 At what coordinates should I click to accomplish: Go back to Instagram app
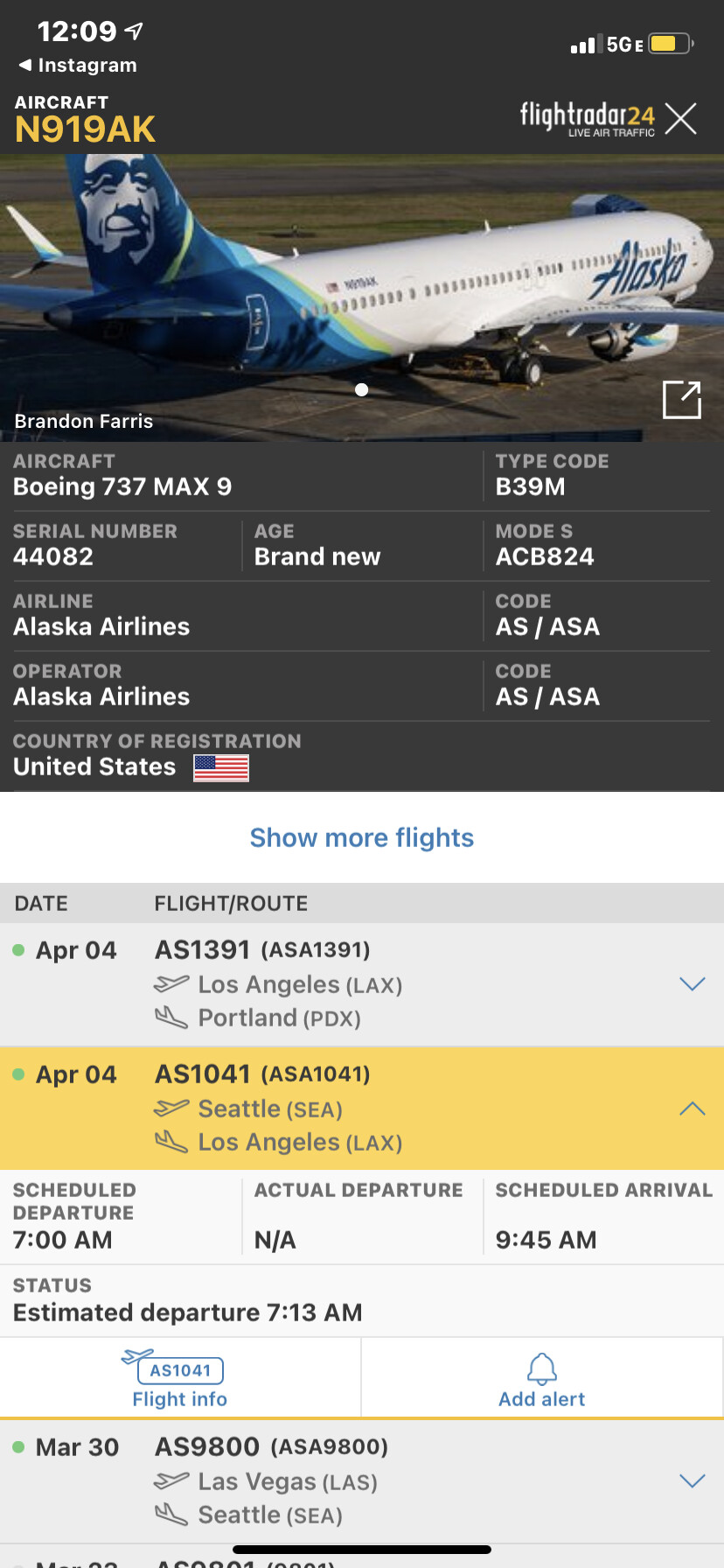click(x=78, y=66)
